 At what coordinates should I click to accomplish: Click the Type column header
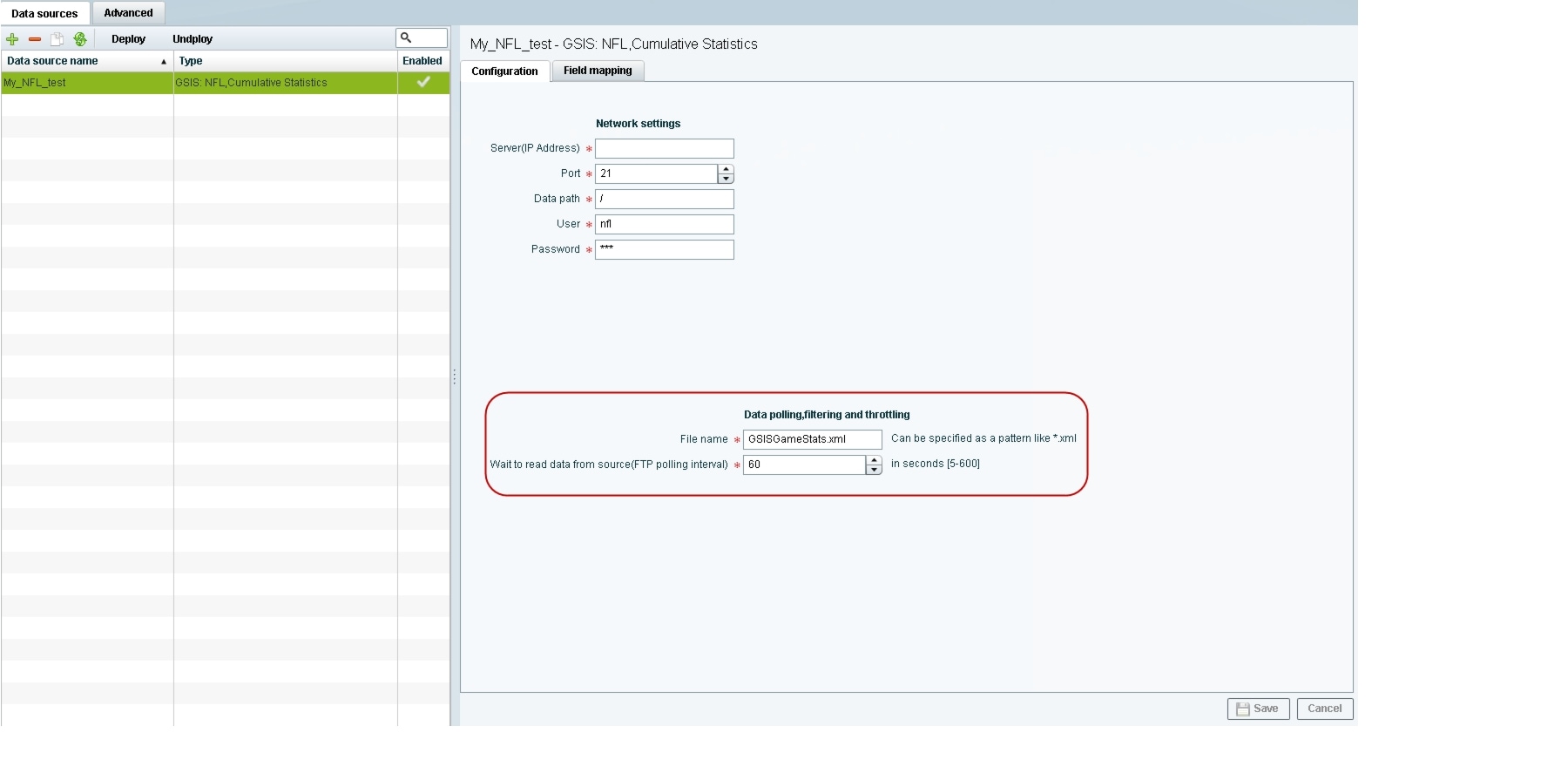286,61
